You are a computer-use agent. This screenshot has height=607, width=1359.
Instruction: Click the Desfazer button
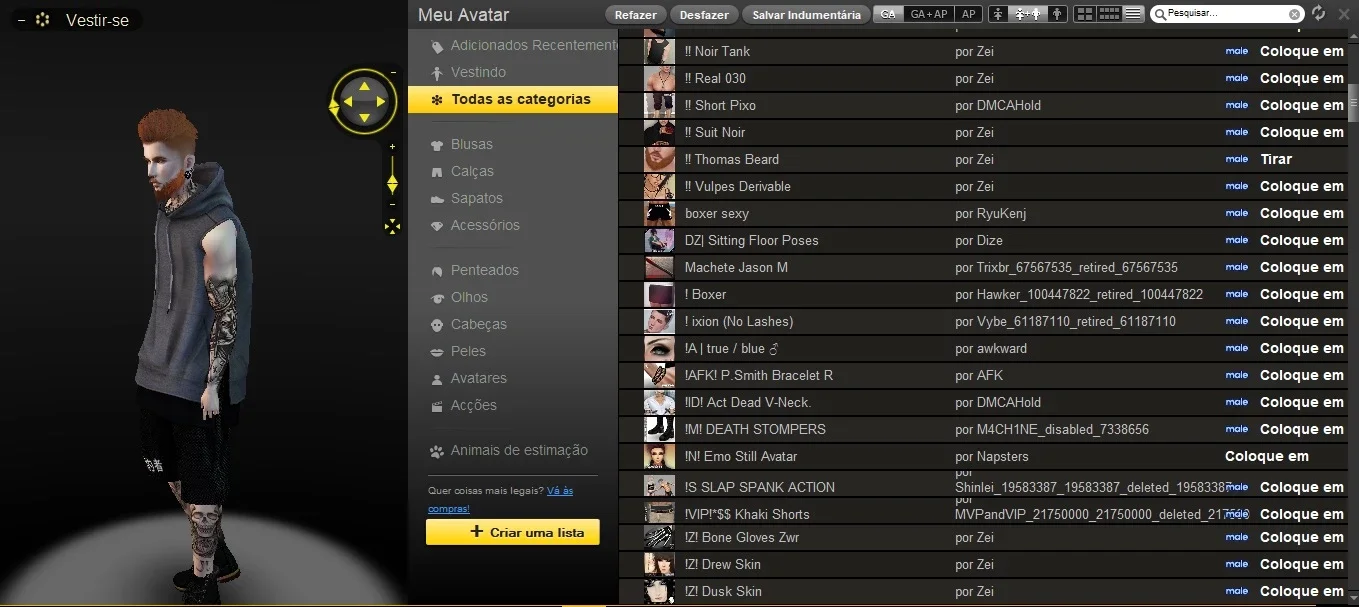click(705, 15)
